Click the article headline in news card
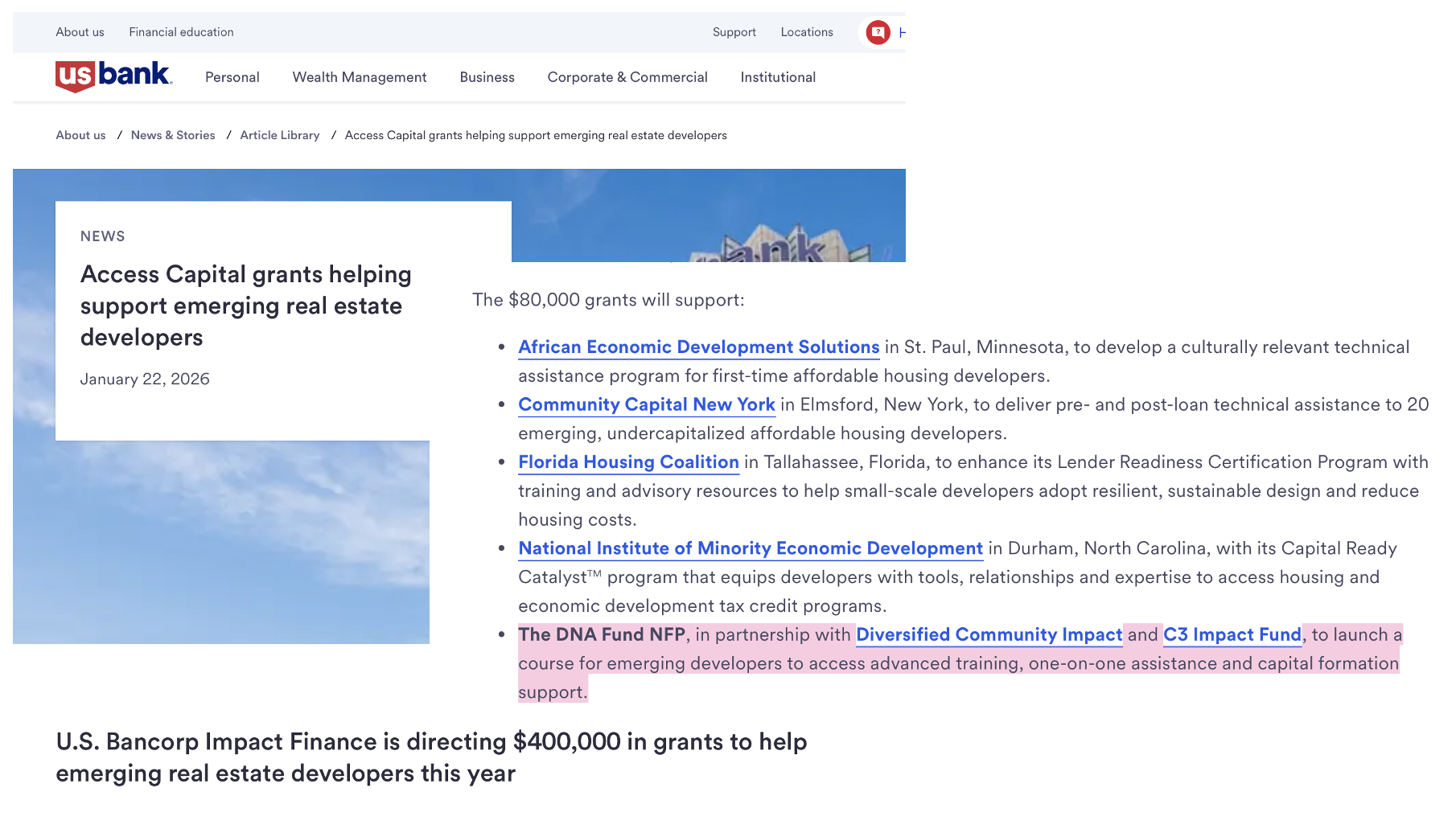The width and height of the screenshot is (1456, 833). click(x=246, y=306)
